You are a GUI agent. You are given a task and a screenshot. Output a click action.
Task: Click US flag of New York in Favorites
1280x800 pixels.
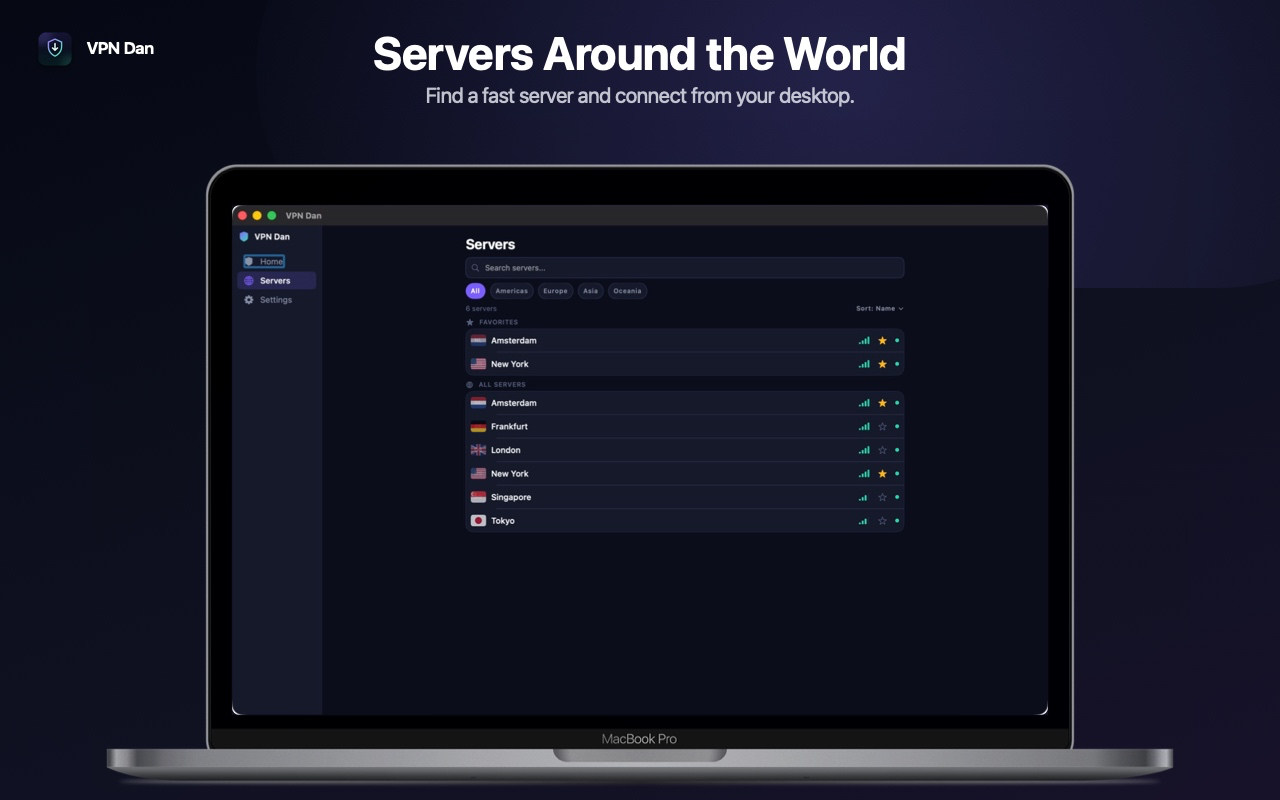[478, 364]
